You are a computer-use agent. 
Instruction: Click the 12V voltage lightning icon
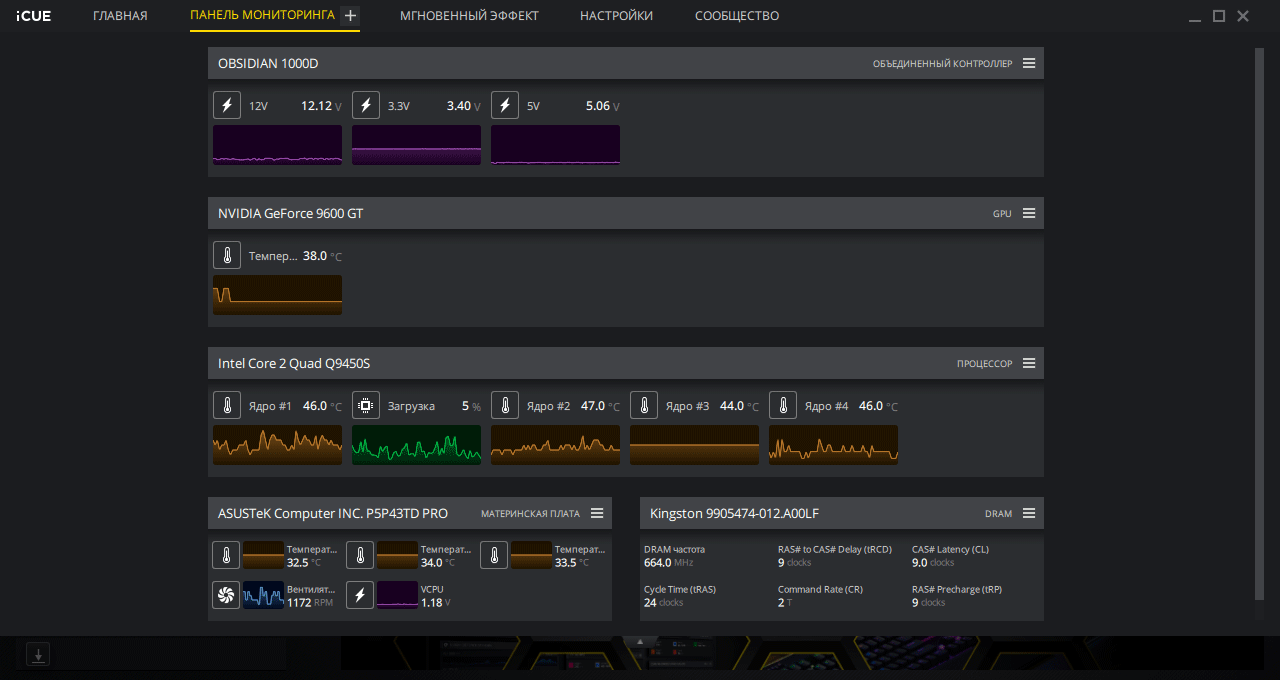click(x=227, y=105)
